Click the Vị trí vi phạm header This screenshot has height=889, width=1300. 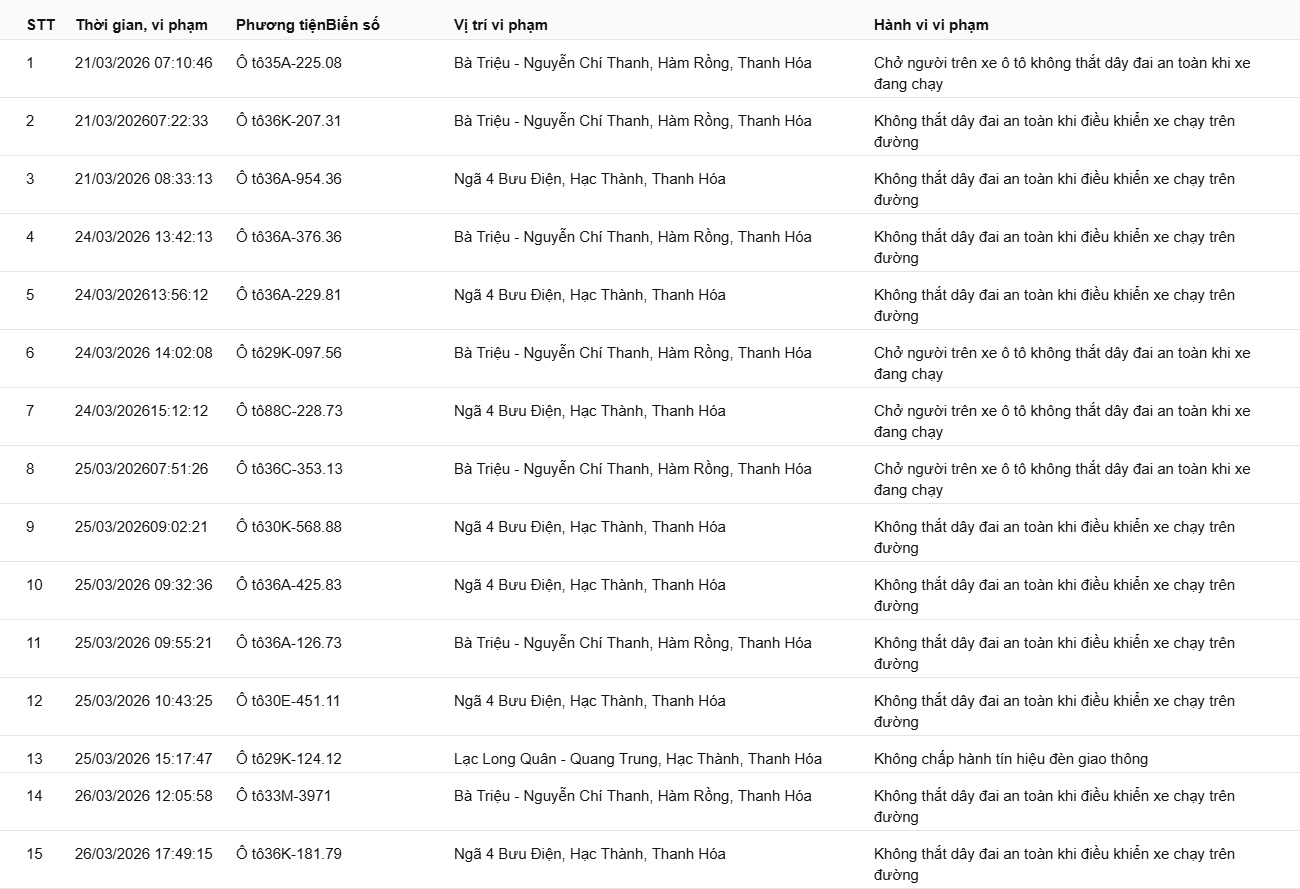(501, 25)
